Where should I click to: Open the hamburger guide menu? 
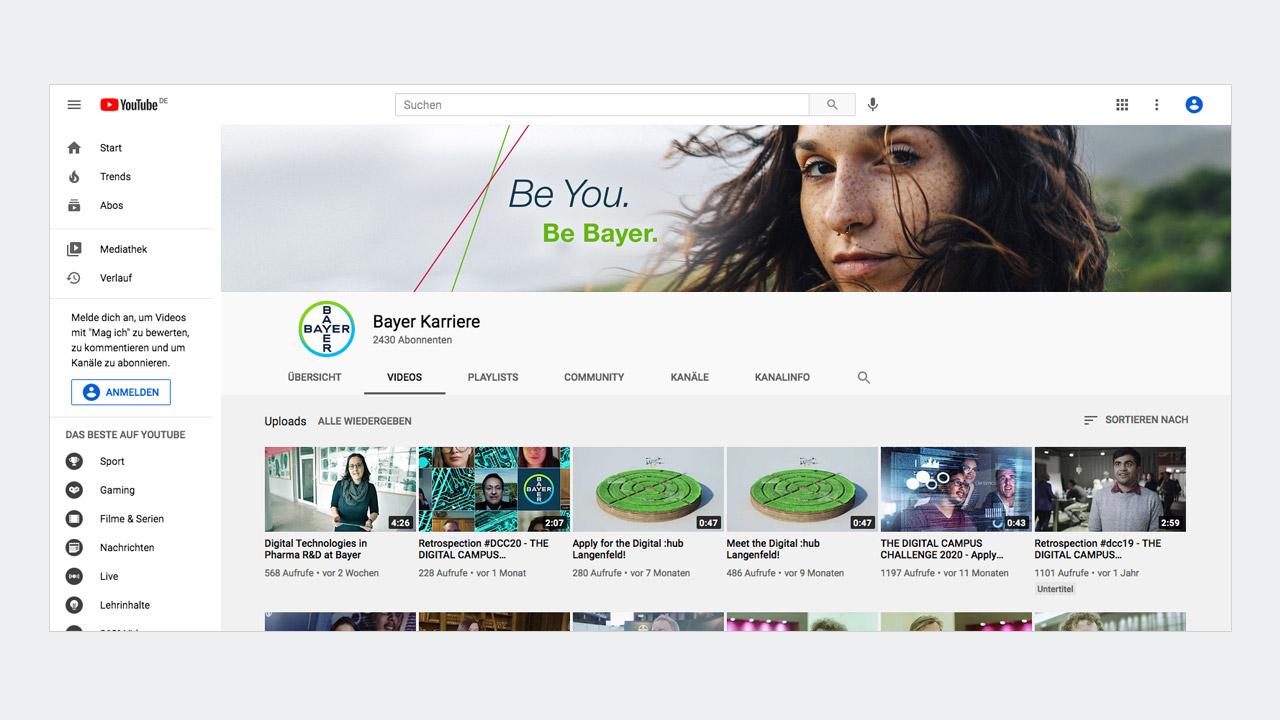[74, 105]
